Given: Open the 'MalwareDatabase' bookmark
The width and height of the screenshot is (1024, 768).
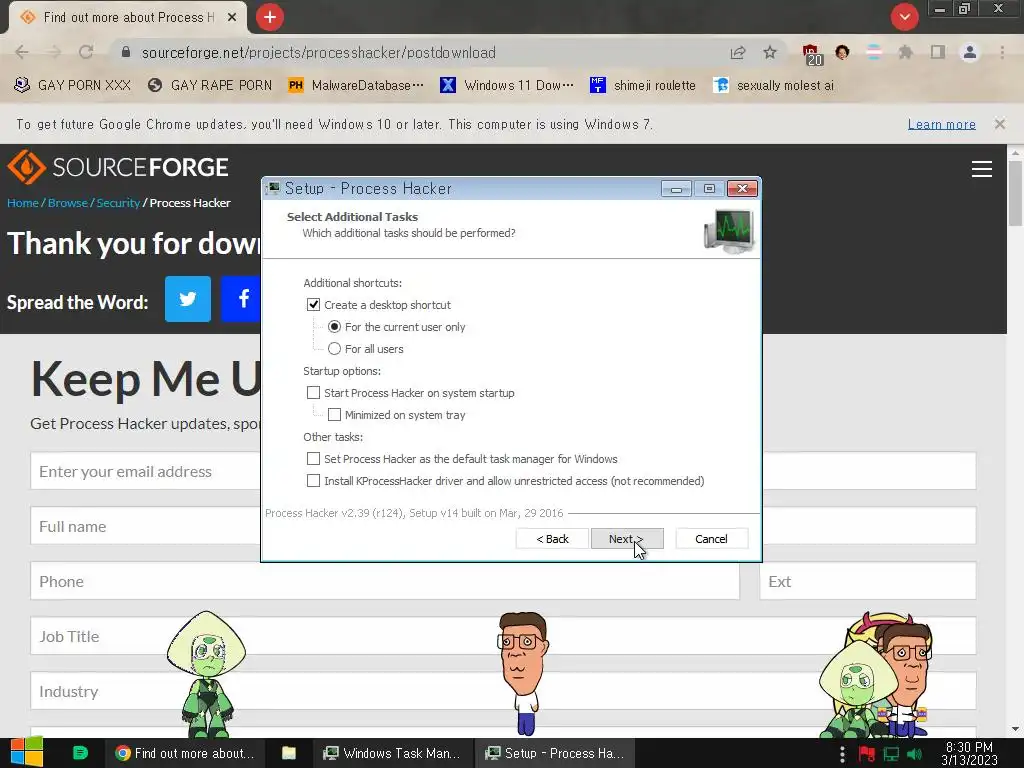Looking at the screenshot, I should (x=356, y=85).
